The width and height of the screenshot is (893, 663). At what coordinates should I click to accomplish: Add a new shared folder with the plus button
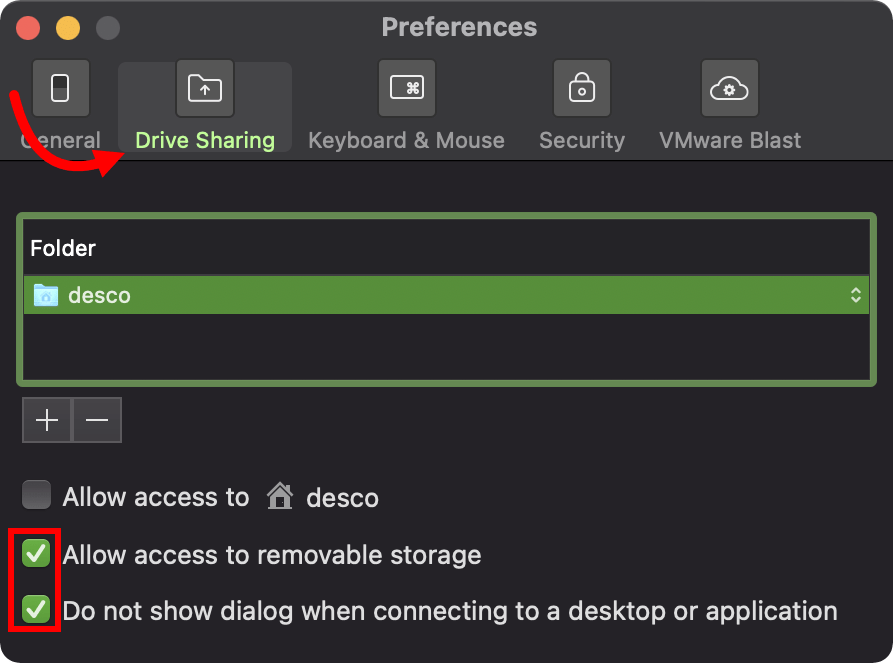click(47, 420)
